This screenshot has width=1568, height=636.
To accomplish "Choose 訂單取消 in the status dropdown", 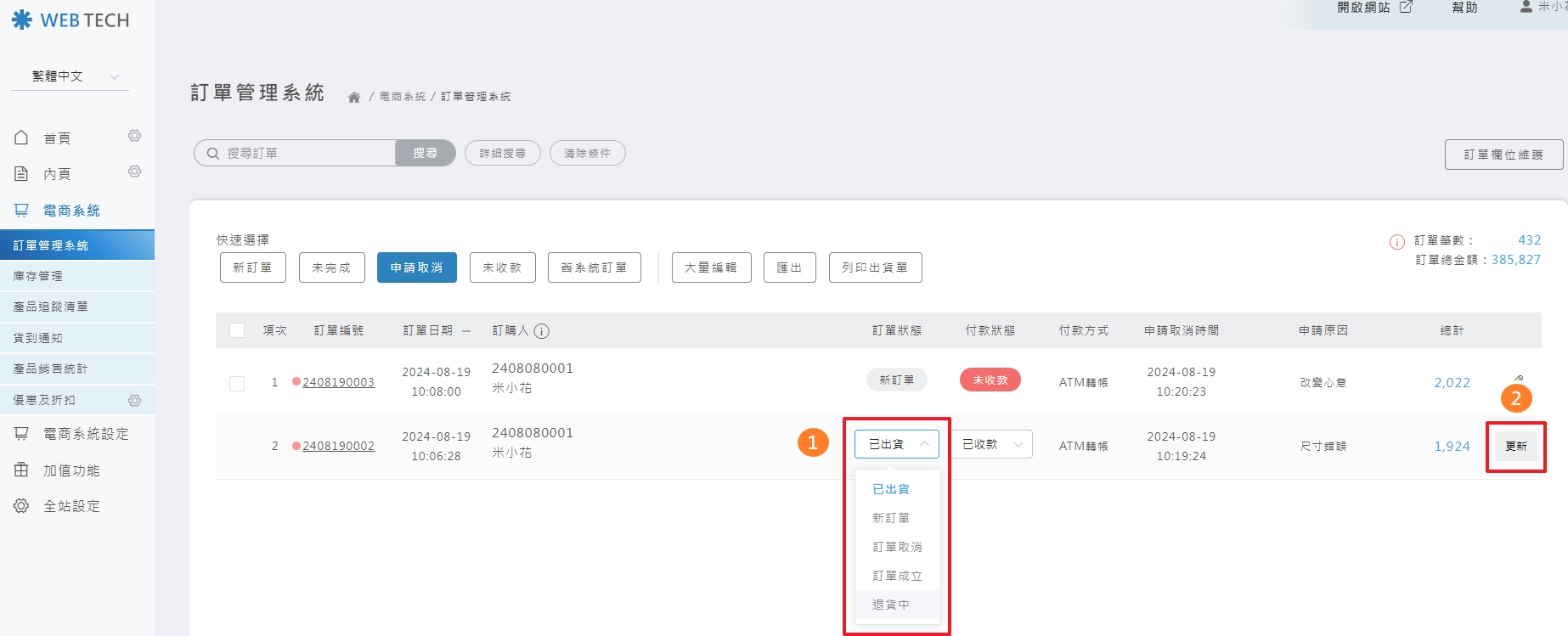I will pyautogui.click(x=897, y=547).
